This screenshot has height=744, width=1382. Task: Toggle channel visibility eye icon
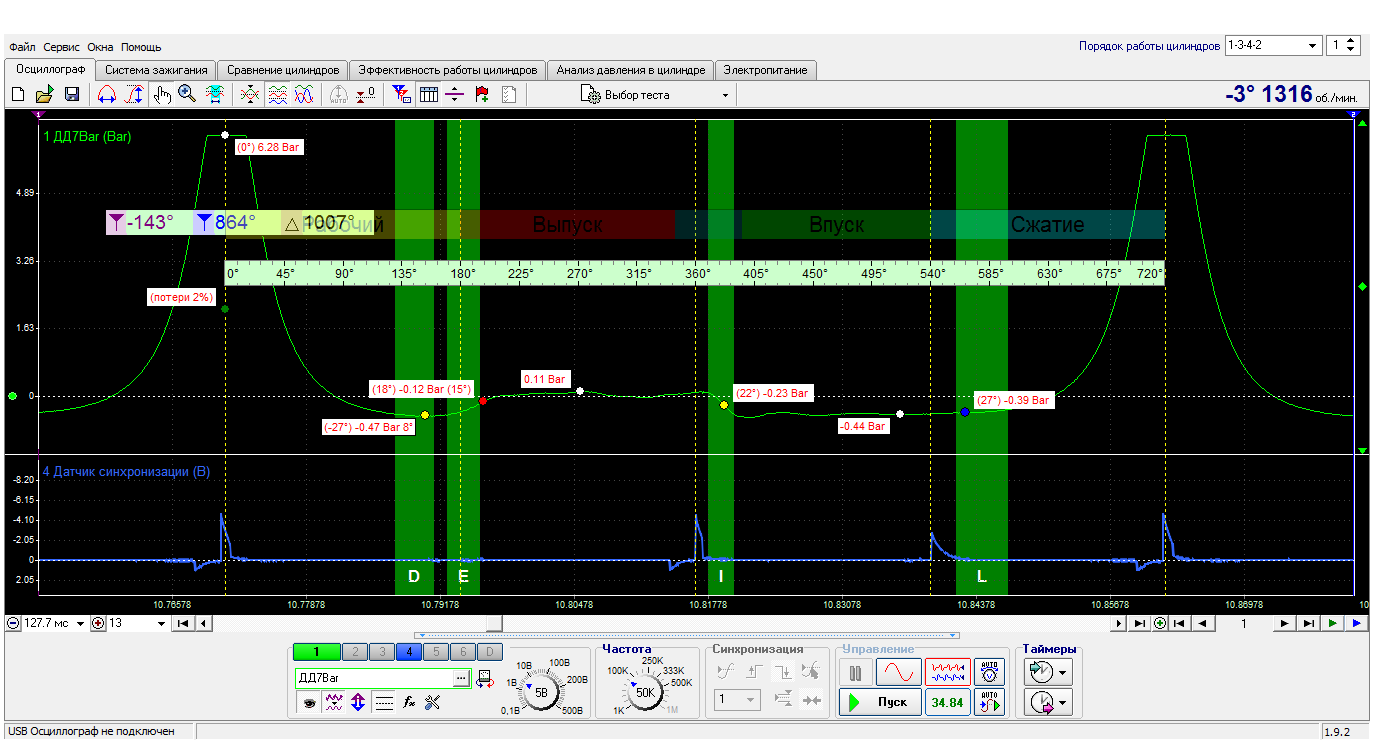311,703
